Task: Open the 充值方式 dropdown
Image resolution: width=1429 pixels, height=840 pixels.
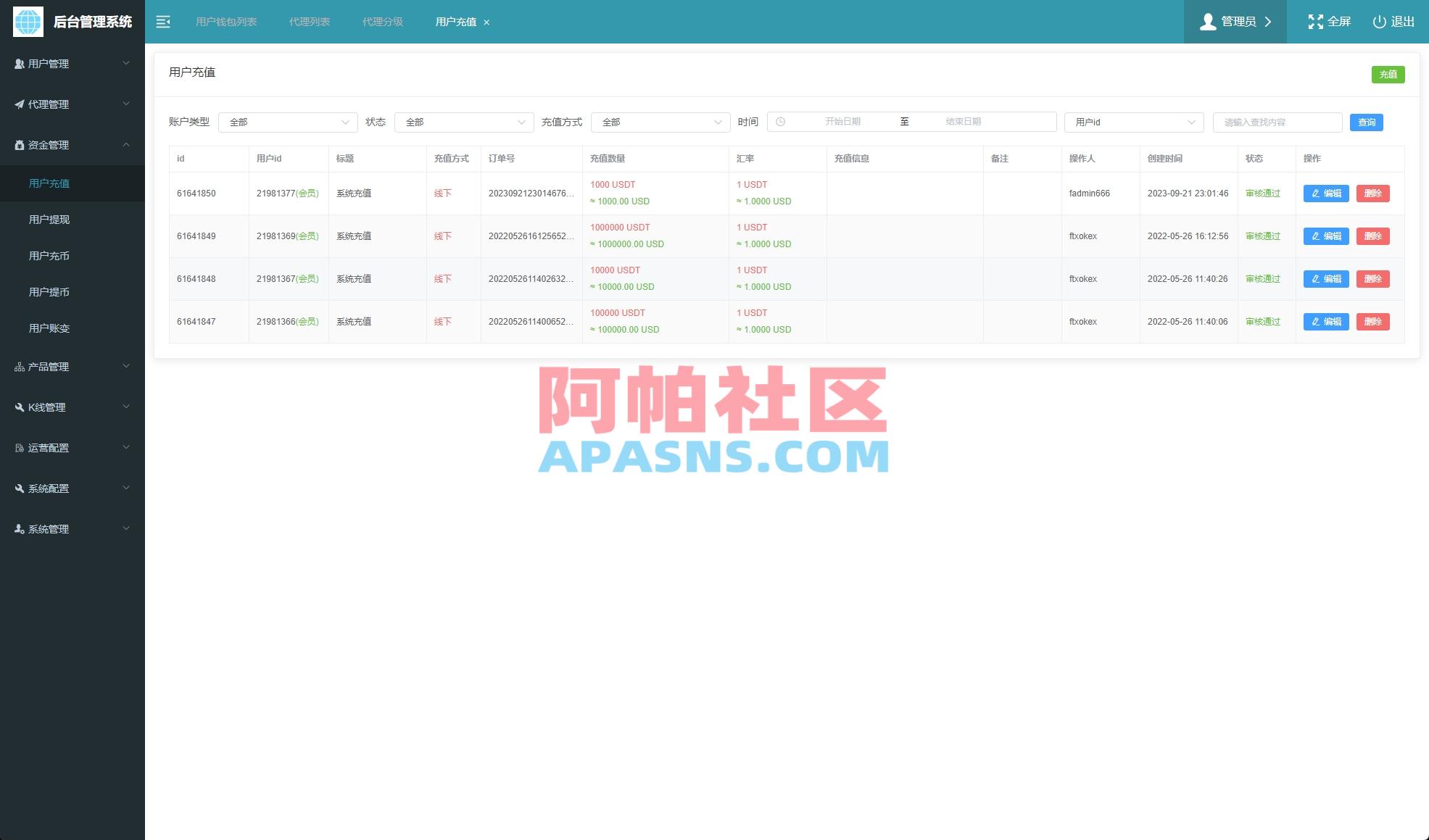Action: point(660,122)
